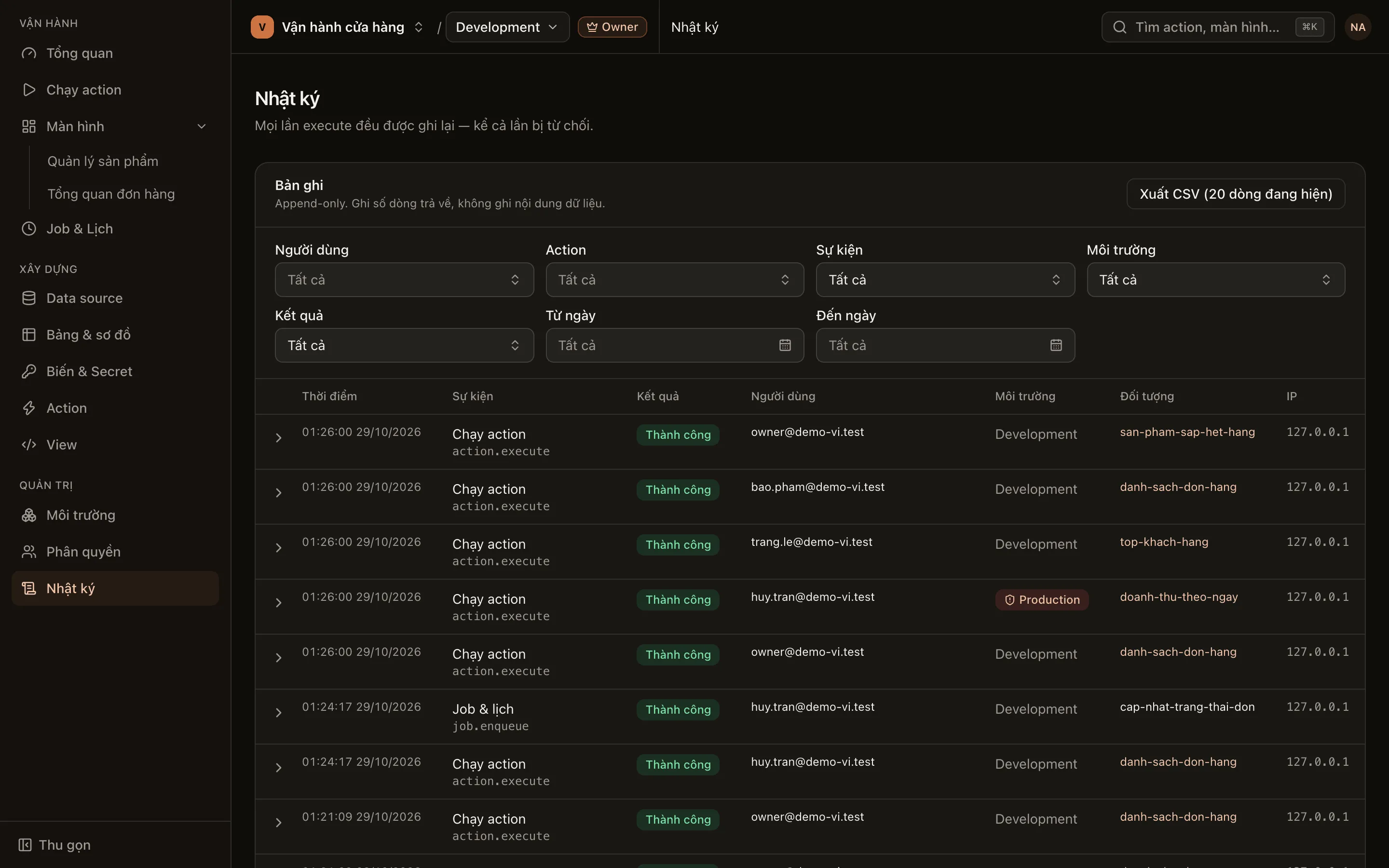Image resolution: width=1389 pixels, height=868 pixels.
Task: Click the Từ ngày date input
Action: point(675,345)
